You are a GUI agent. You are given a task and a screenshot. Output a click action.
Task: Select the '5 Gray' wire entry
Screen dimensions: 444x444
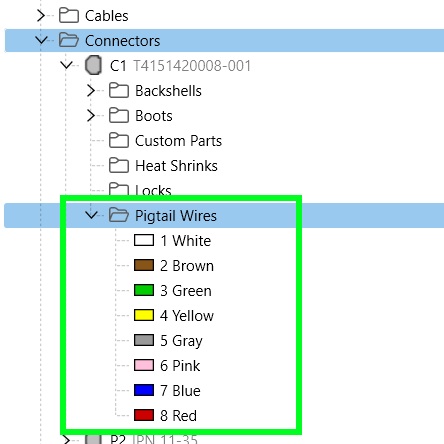pos(181,341)
